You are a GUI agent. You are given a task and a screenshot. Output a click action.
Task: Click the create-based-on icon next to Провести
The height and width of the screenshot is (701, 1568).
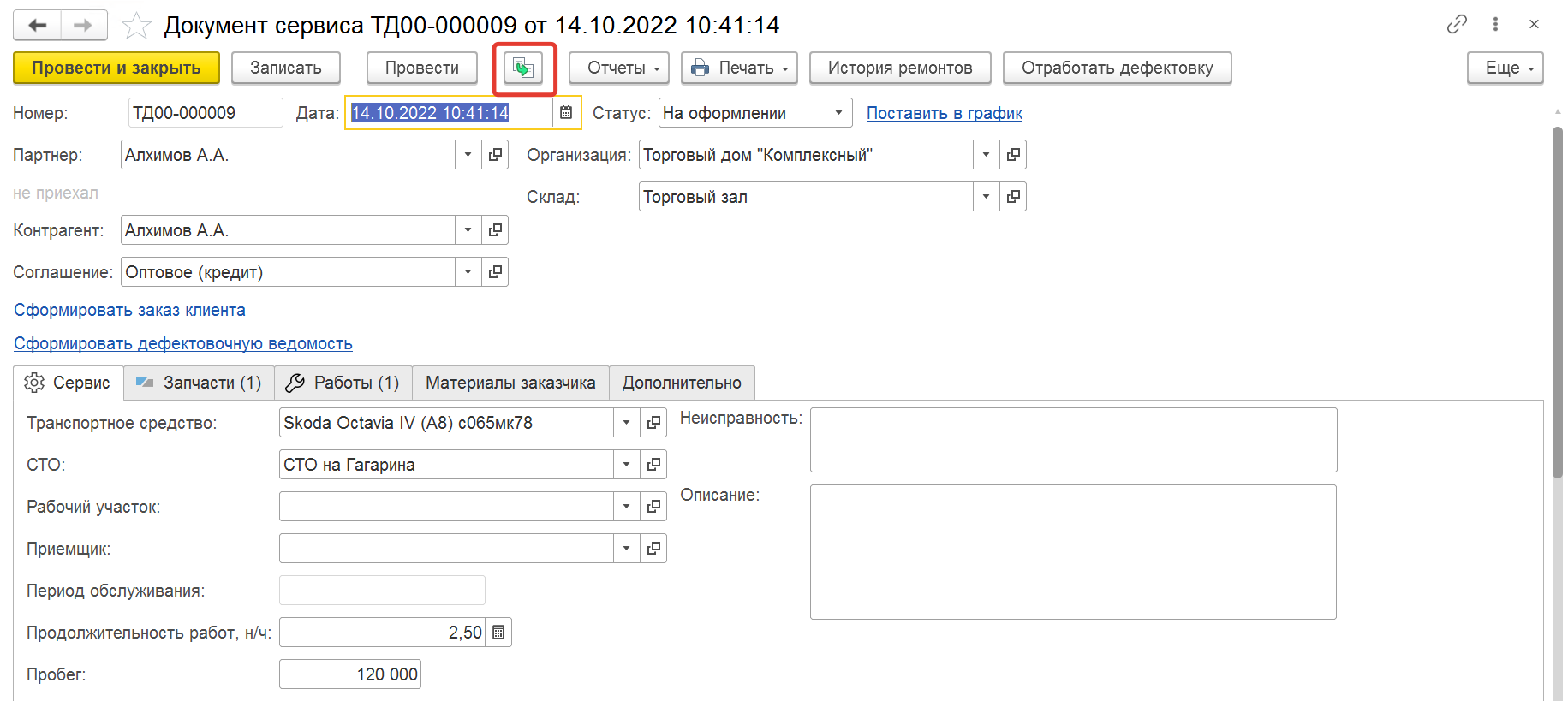click(523, 68)
